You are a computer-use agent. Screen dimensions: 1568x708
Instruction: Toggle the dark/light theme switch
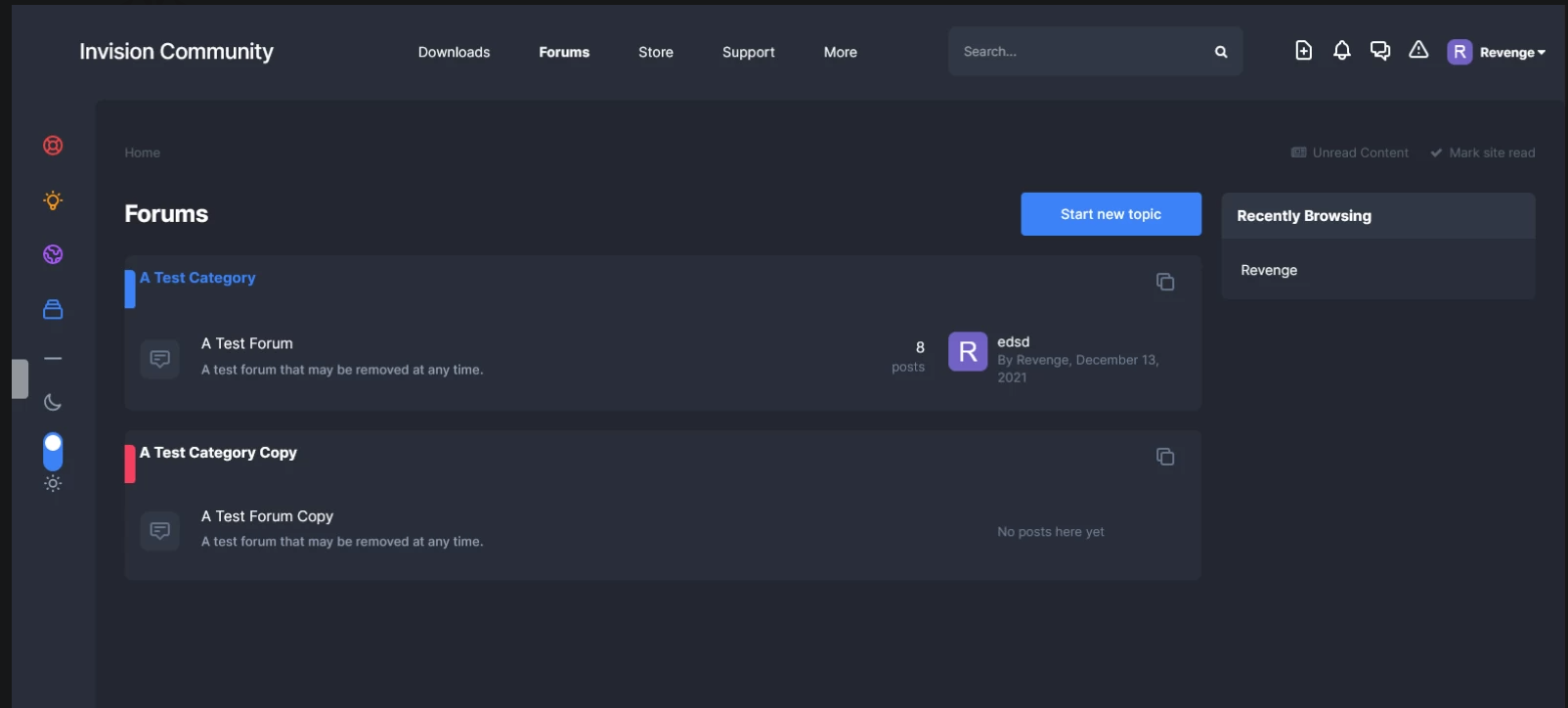[53, 452]
